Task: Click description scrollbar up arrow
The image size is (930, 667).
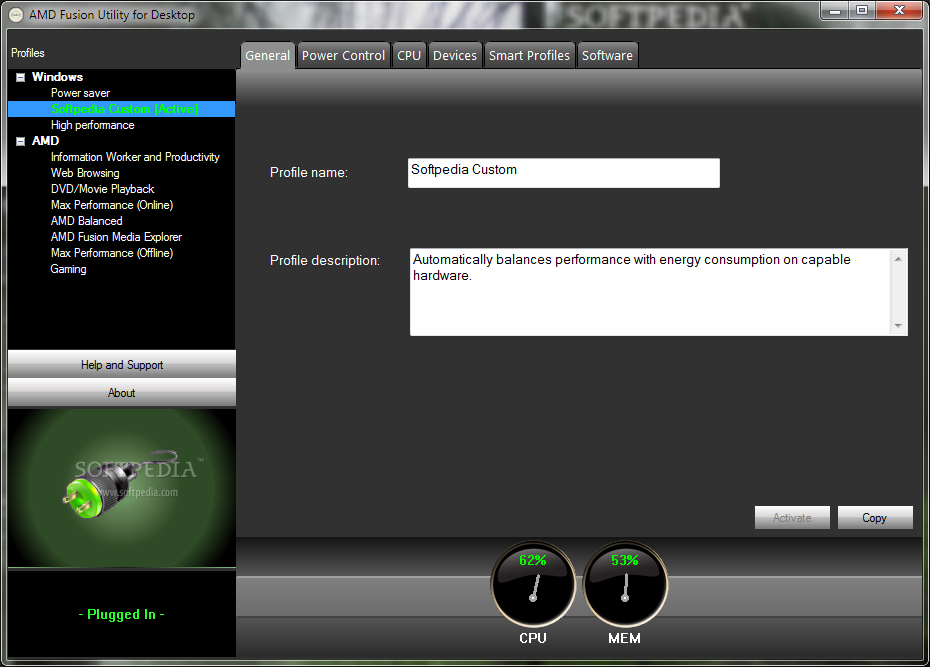Action: click(x=899, y=259)
